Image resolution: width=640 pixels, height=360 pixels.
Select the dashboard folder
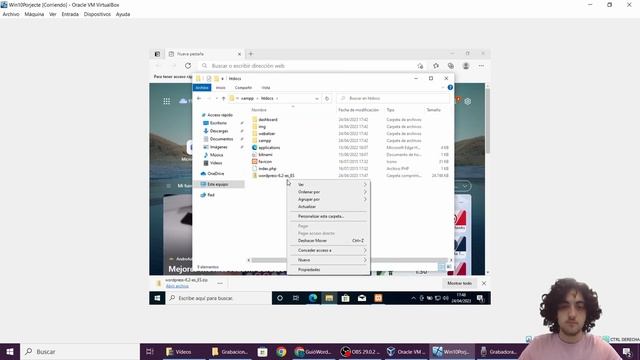tap(268, 120)
